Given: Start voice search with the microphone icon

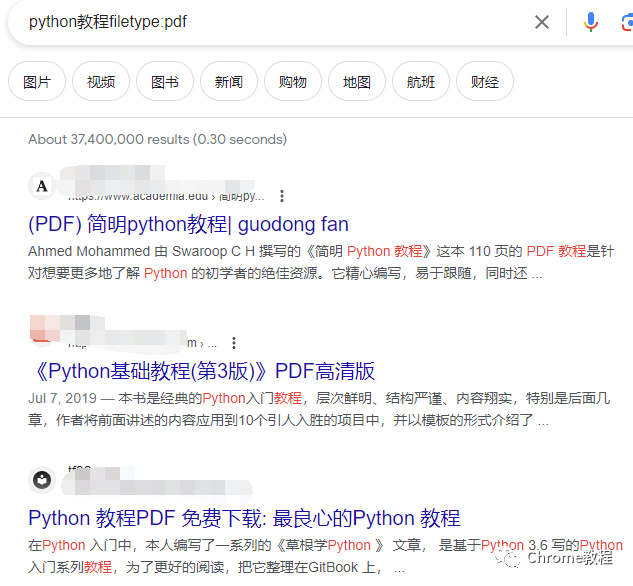Looking at the screenshot, I should tap(590, 22).
